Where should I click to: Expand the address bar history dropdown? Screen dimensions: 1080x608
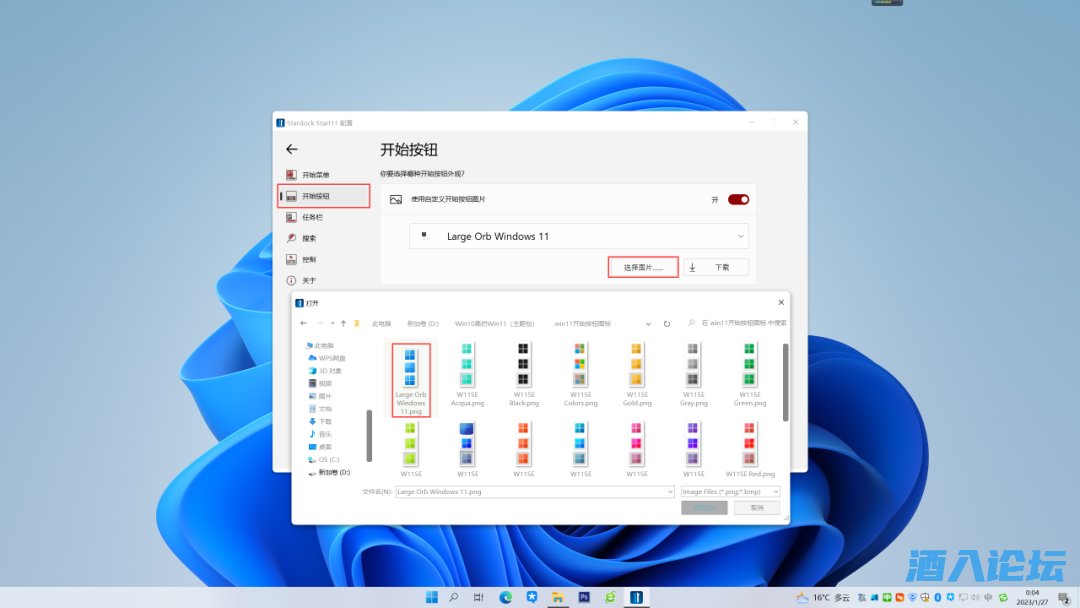click(x=648, y=324)
